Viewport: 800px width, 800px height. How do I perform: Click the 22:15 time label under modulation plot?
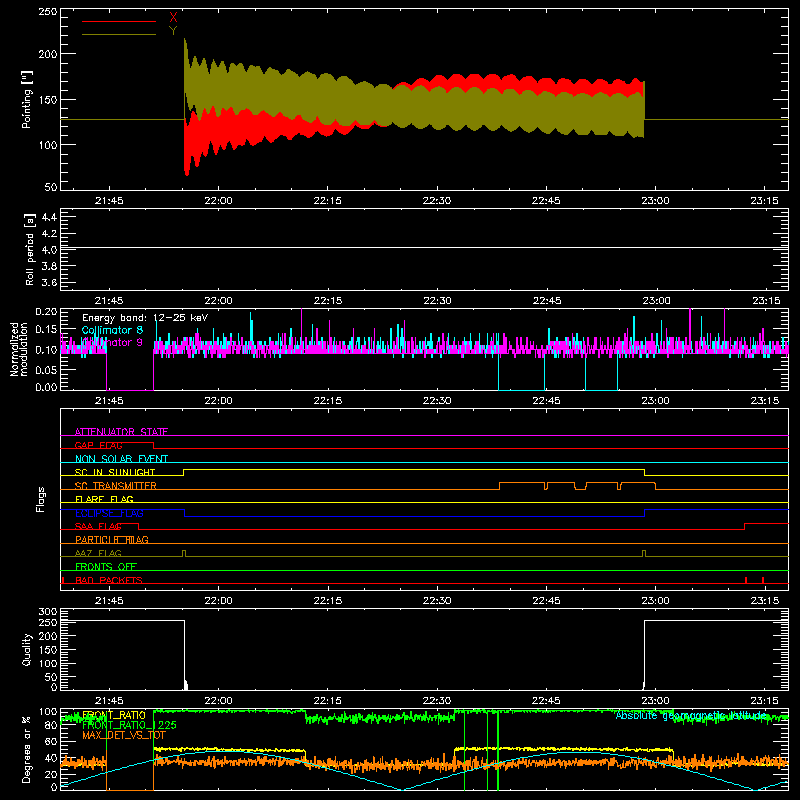click(328, 401)
